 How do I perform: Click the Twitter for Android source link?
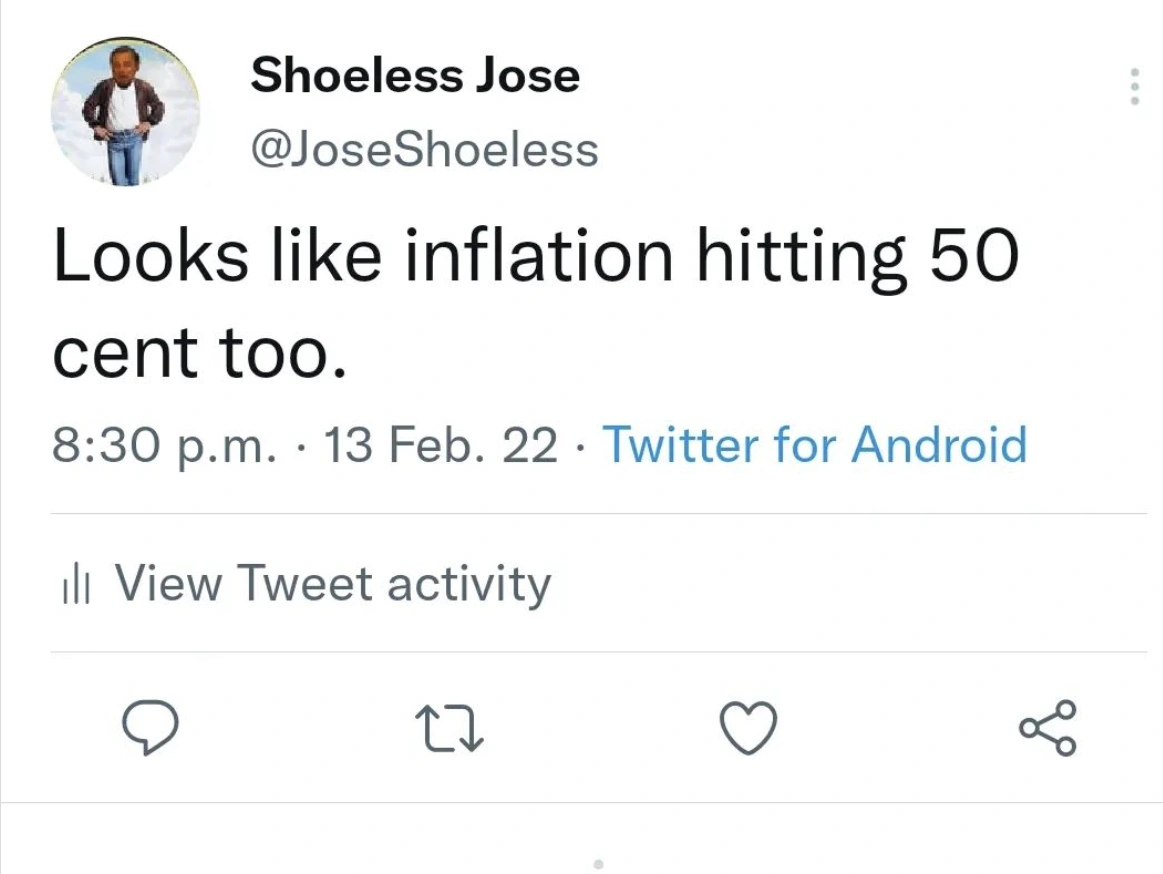point(815,444)
